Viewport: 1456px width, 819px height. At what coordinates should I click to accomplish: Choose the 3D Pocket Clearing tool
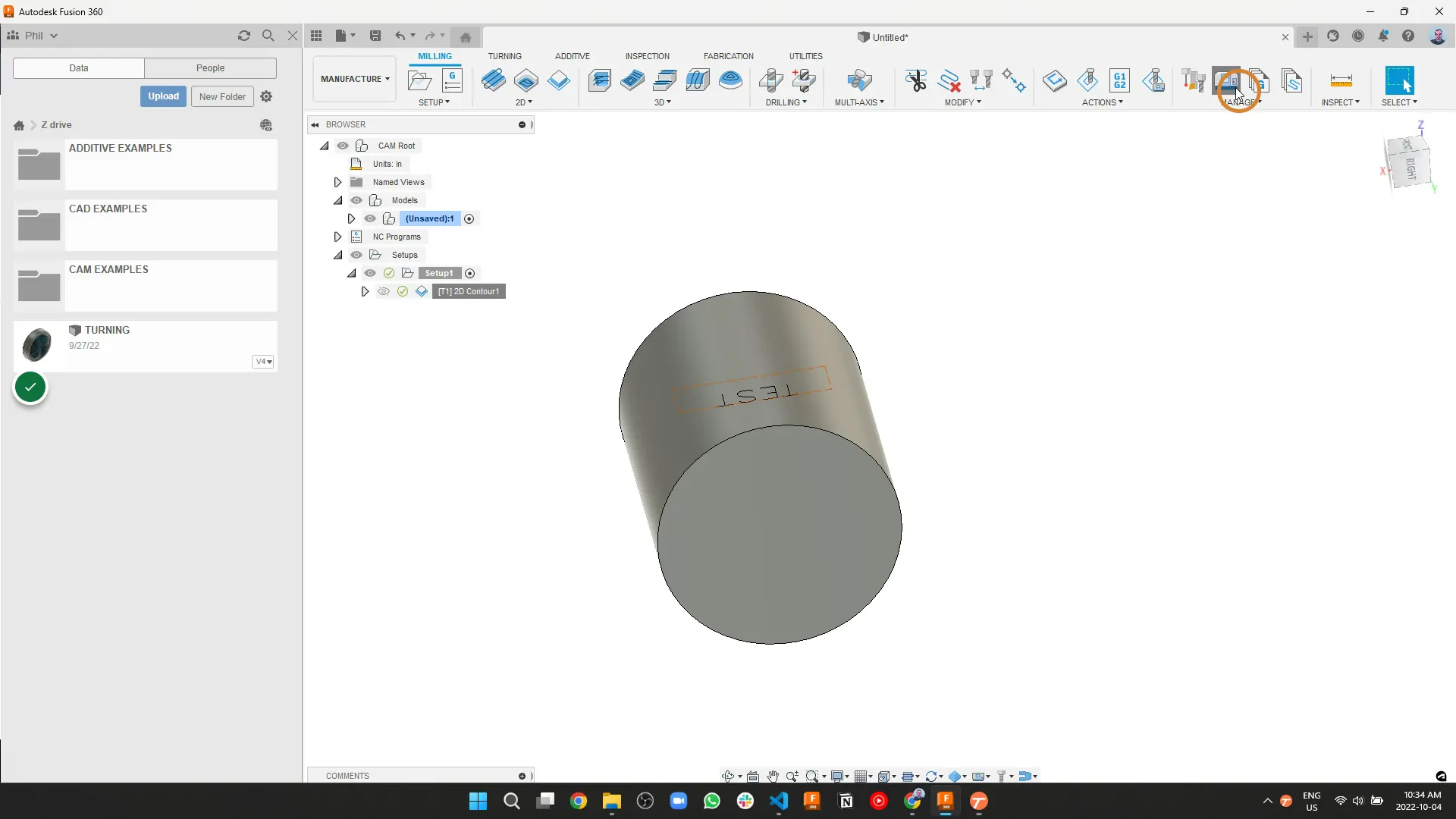632,80
